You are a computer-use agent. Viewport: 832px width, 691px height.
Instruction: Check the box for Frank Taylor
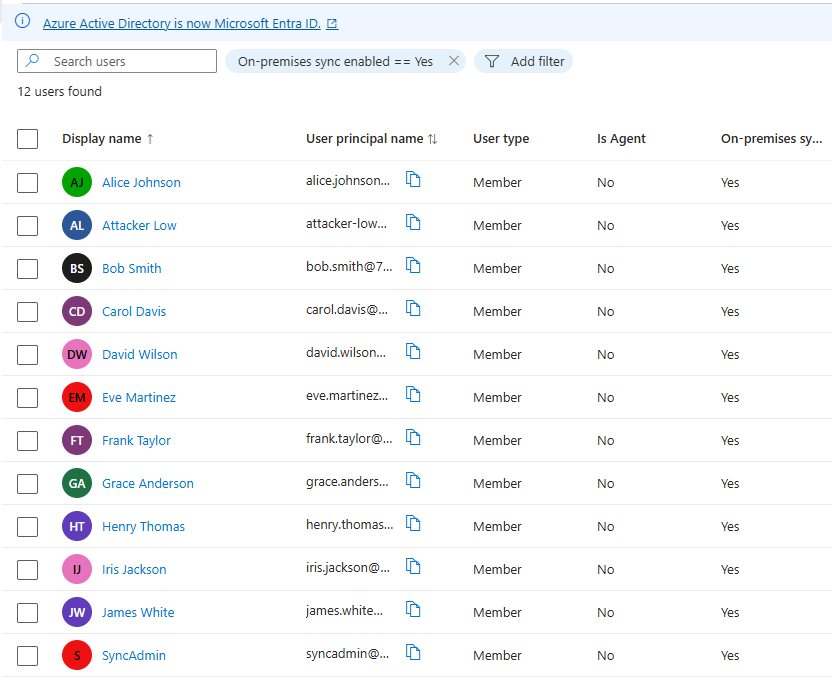point(28,440)
